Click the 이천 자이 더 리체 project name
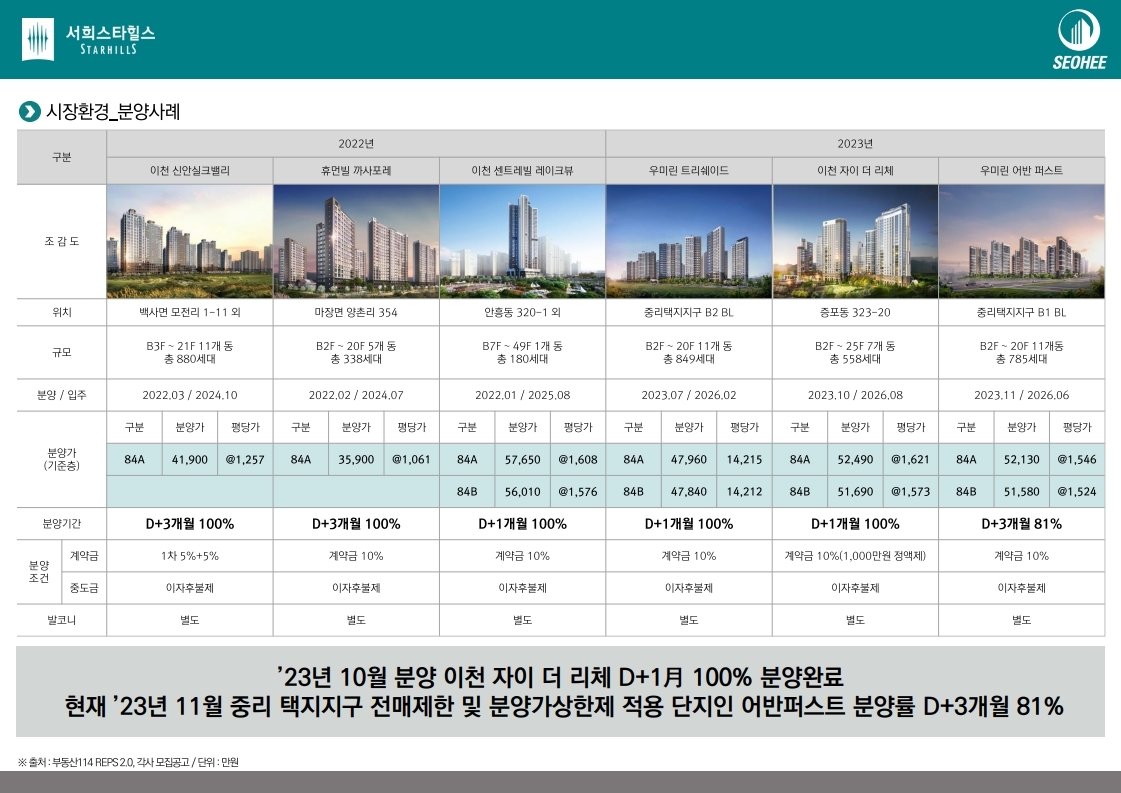The height and width of the screenshot is (793, 1121). tap(855, 171)
